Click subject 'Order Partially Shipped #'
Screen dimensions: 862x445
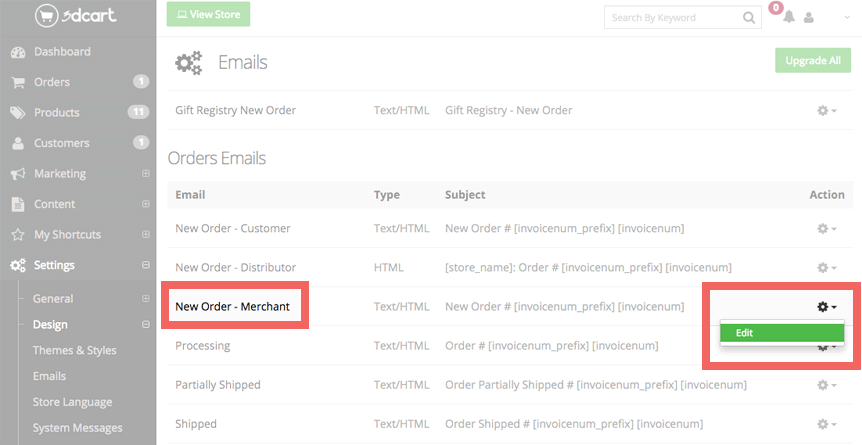(596, 385)
